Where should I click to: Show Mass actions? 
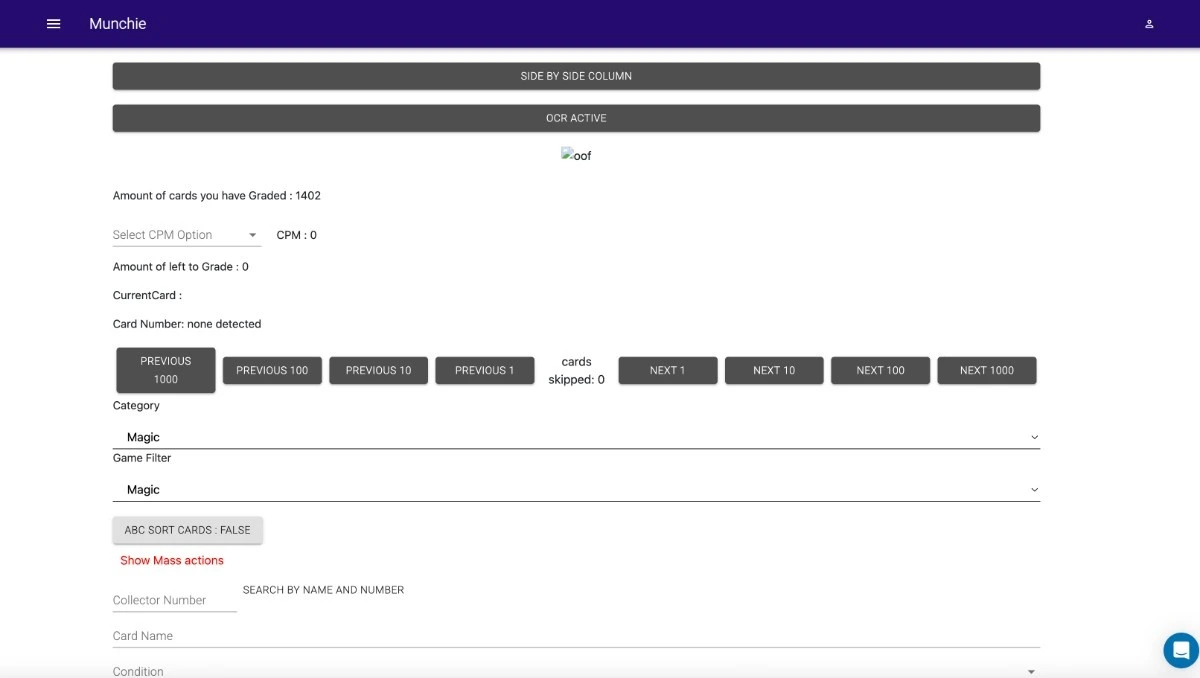click(x=171, y=560)
